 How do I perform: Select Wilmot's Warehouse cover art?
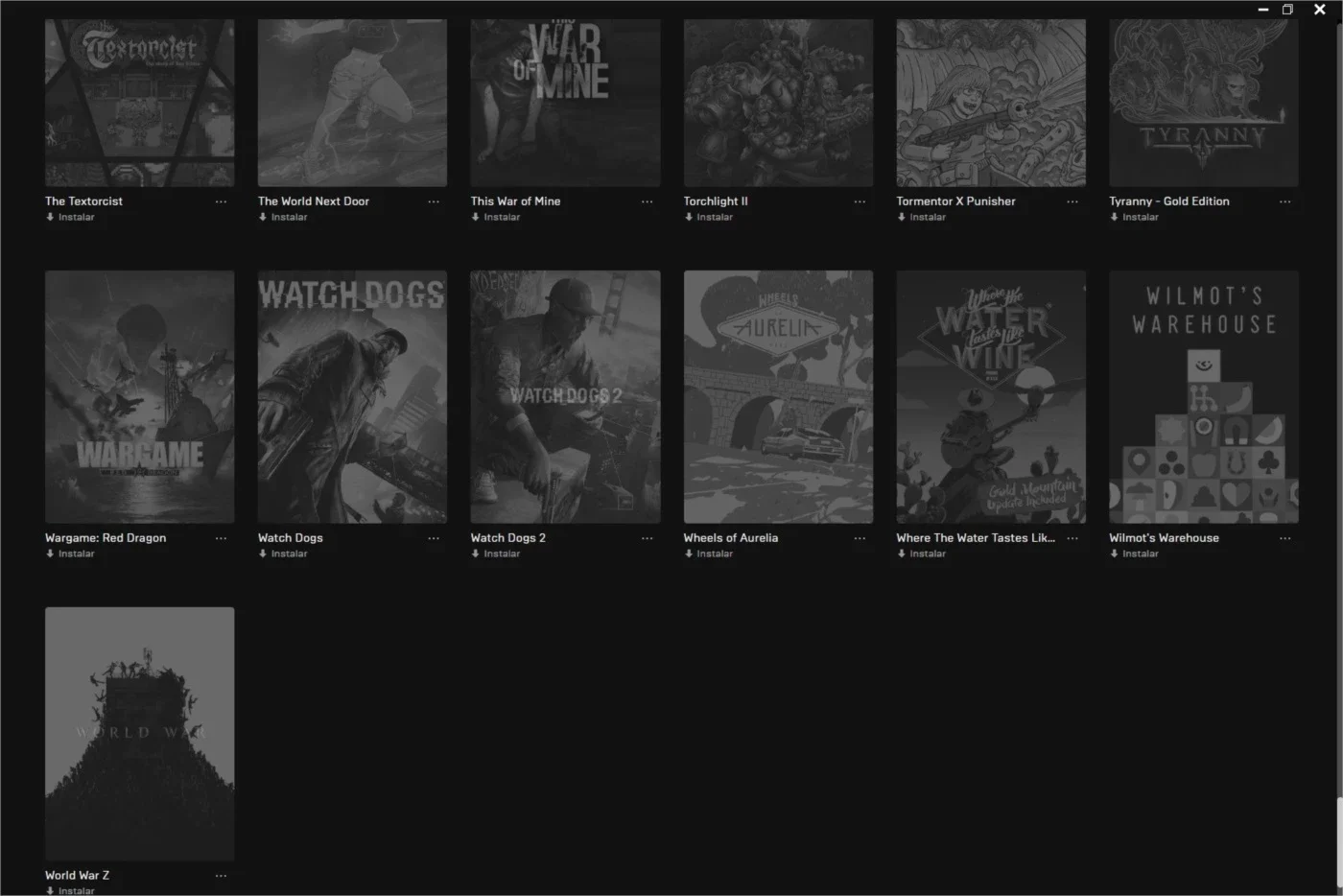(x=1205, y=397)
